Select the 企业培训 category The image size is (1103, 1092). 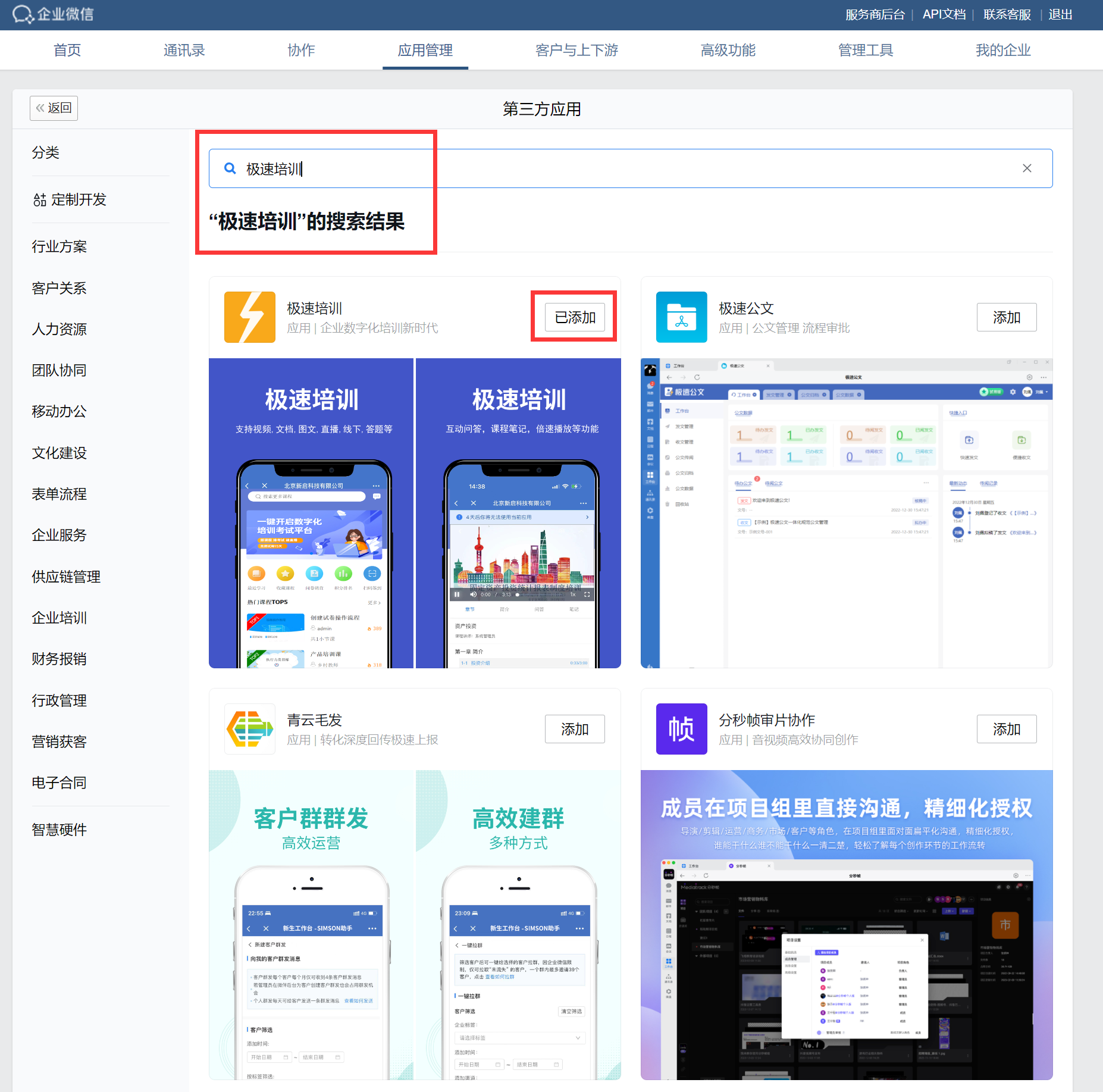[59, 618]
